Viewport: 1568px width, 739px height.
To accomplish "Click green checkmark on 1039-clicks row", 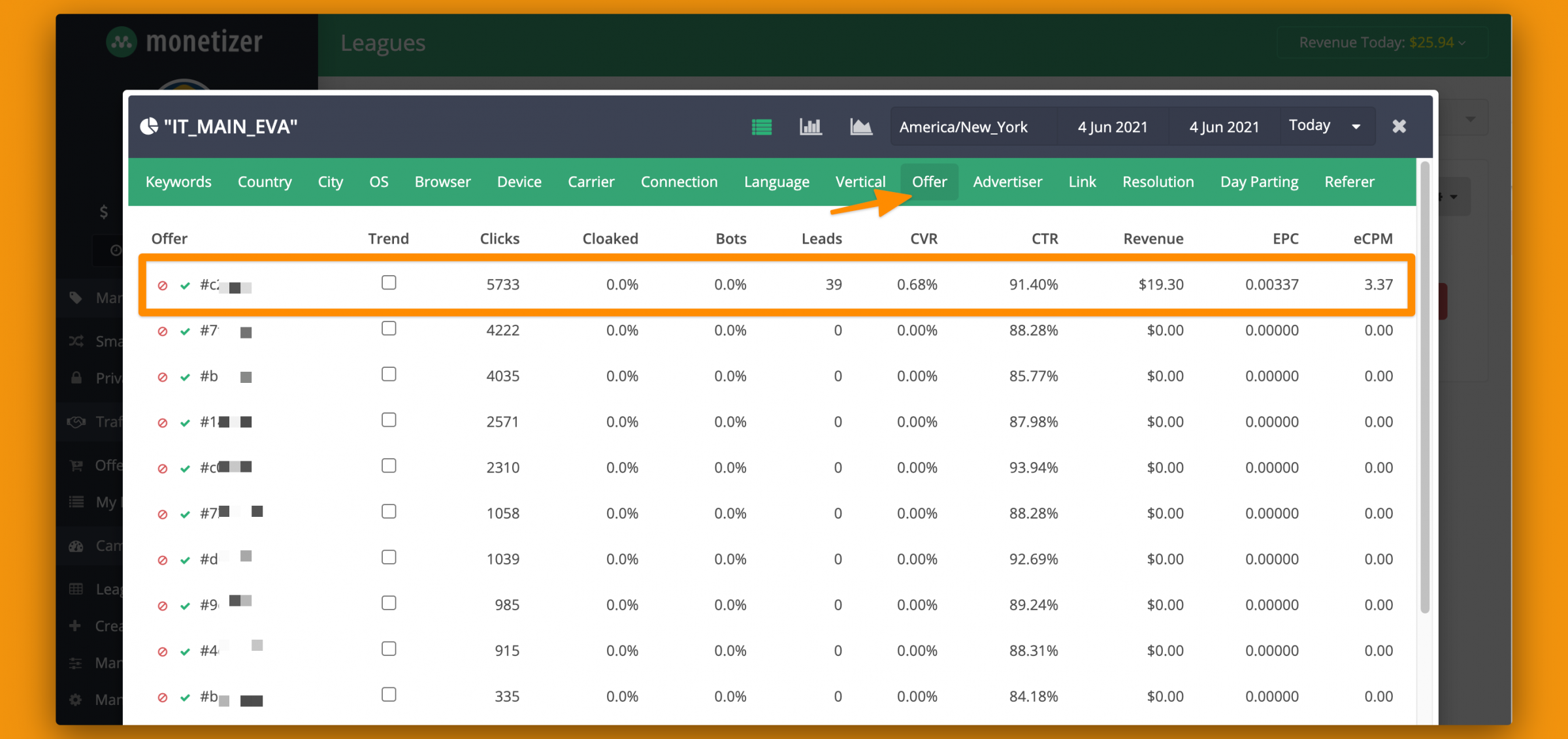I will (185, 560).
